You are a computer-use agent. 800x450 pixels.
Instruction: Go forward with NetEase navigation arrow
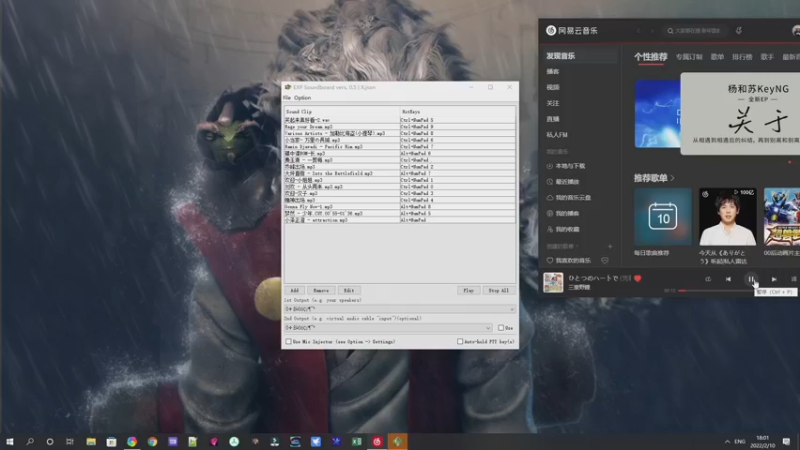[652, 31]
